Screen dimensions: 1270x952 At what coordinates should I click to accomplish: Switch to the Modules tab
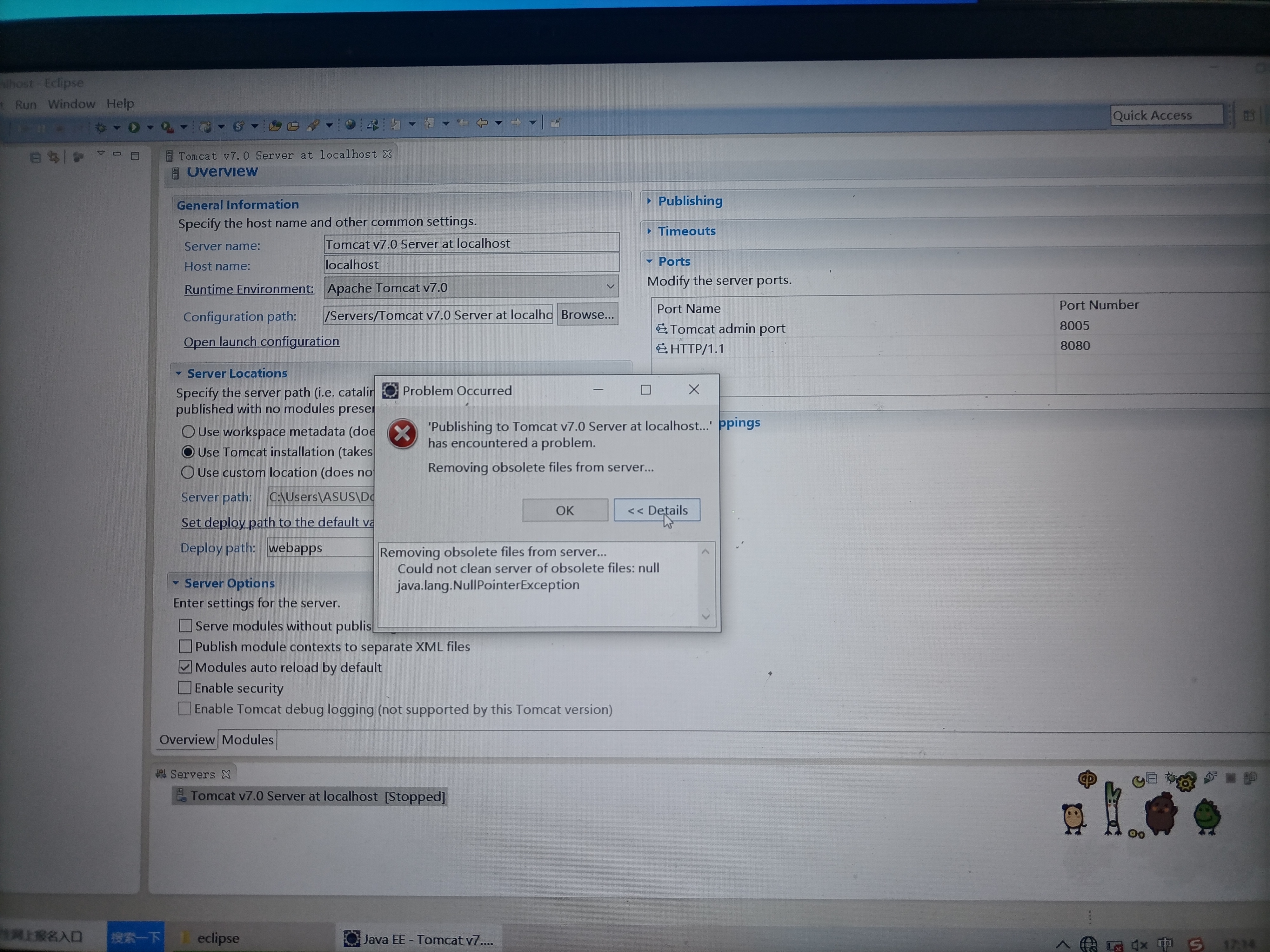point(247,740)
